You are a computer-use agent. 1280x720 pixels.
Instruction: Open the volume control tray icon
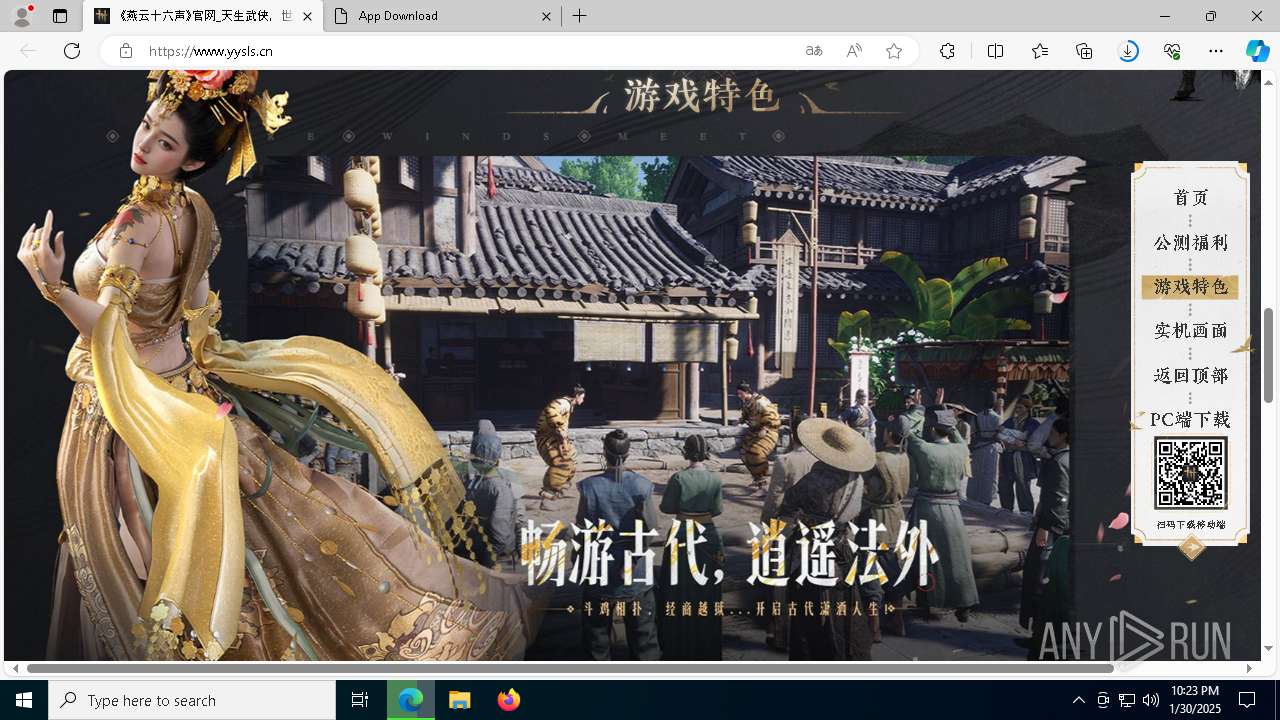(x=1151, y=700)
